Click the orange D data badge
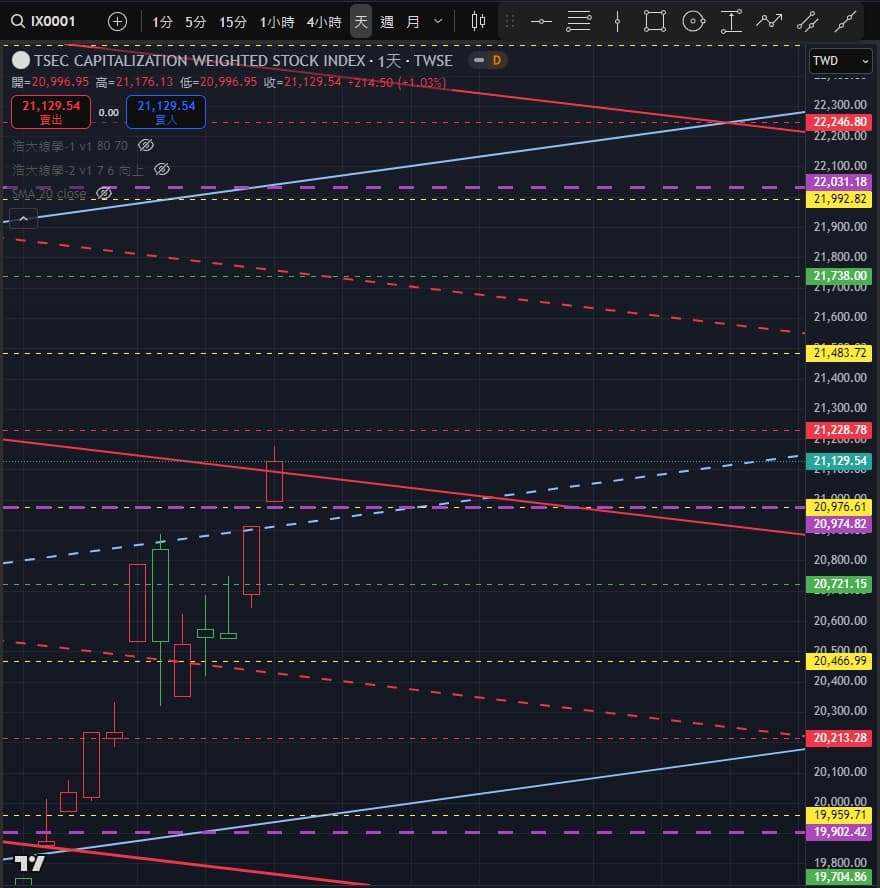 pyautogui.click(x=497, y=60)
